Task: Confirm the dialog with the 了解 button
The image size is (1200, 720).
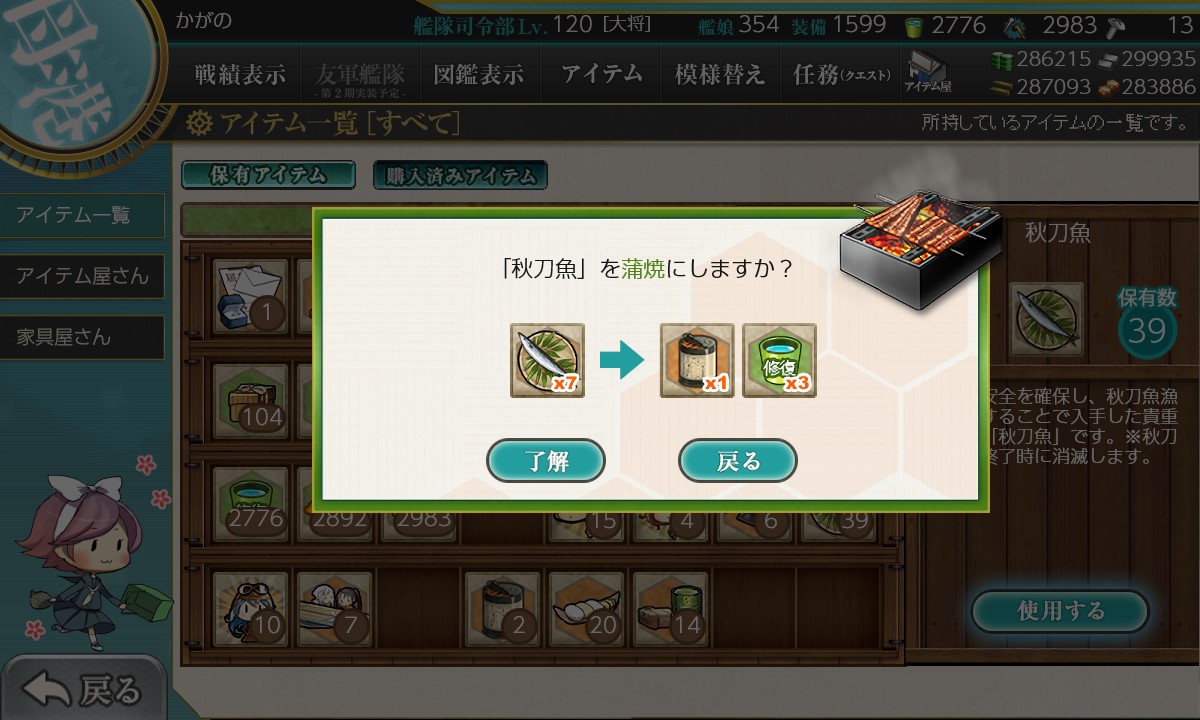Action: tap(546, 461)
